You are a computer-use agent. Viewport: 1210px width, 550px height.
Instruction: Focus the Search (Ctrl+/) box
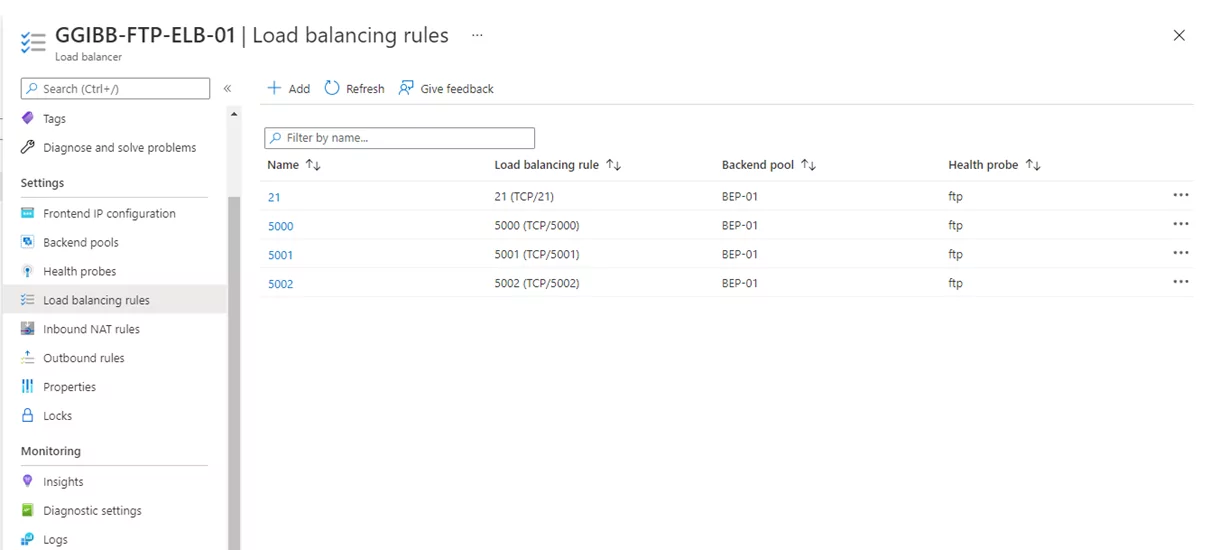coord(115,89)
